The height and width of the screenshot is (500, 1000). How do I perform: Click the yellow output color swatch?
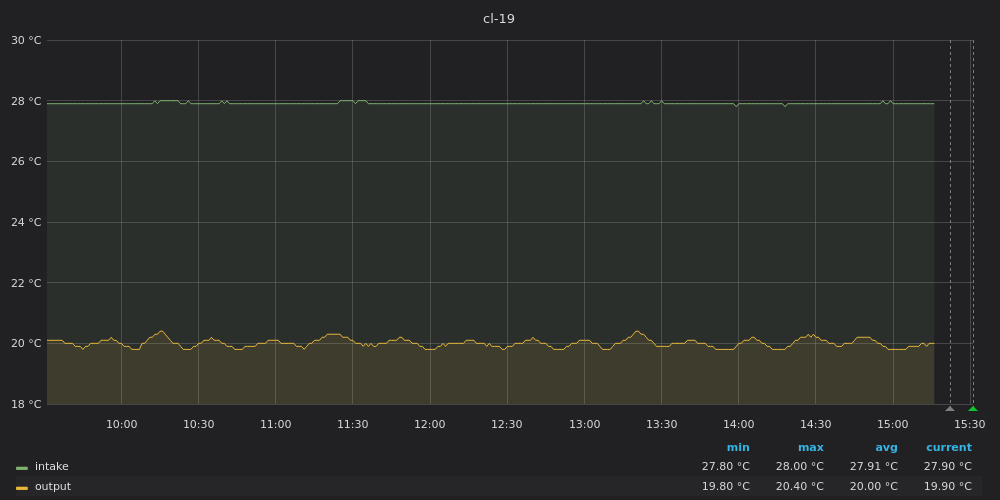(22, 487)
